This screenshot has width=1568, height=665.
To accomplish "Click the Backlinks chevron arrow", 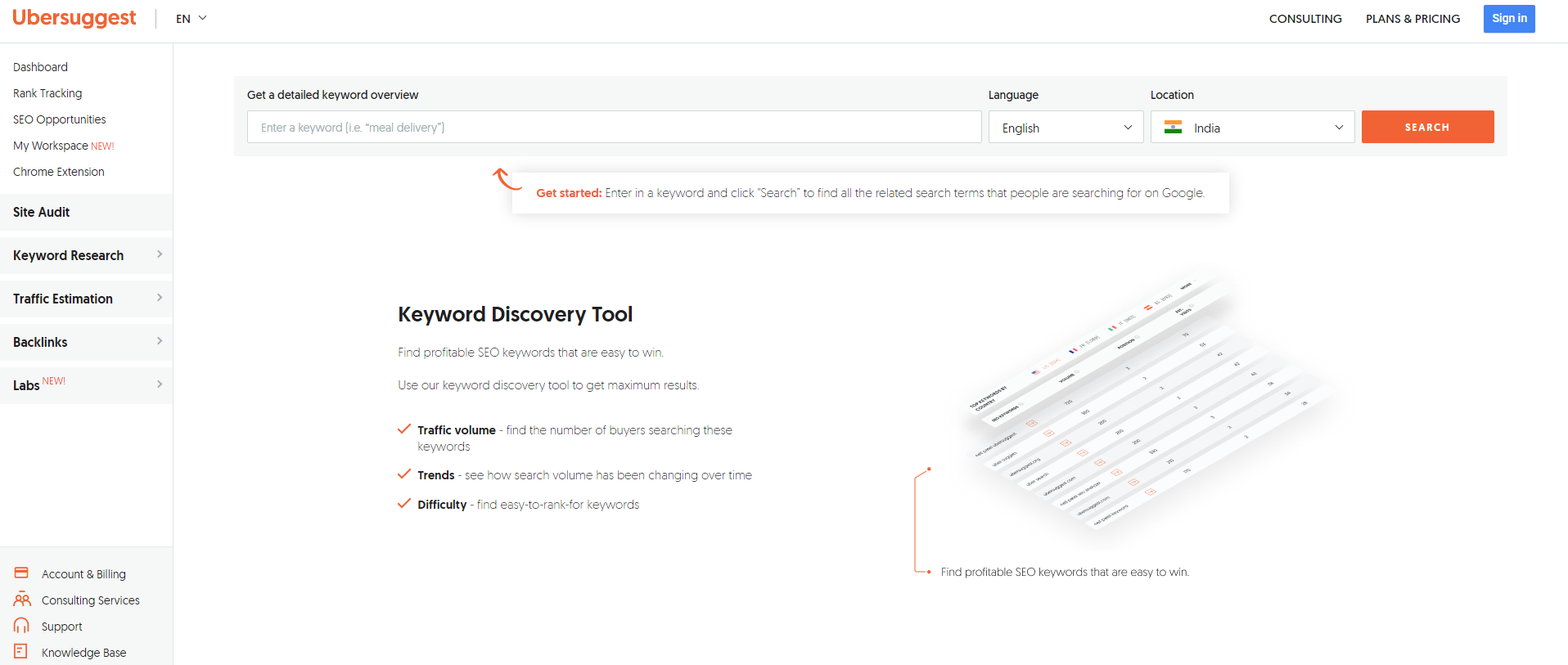I will click(x=160, y=341).
